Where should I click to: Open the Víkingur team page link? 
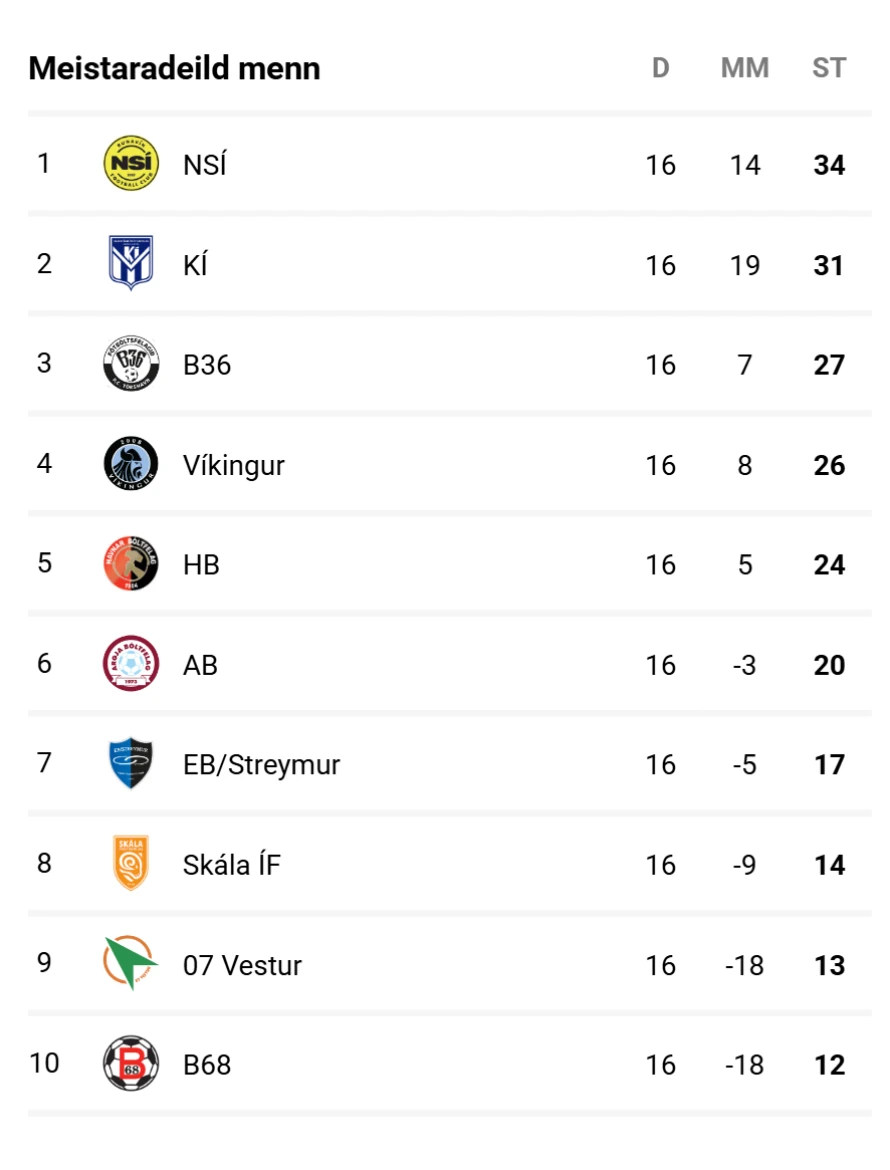tap(234, 465)
